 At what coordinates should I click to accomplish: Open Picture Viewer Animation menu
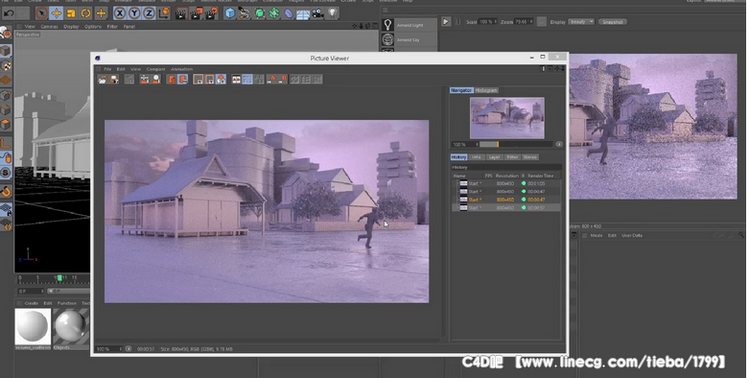coord(182,69)
